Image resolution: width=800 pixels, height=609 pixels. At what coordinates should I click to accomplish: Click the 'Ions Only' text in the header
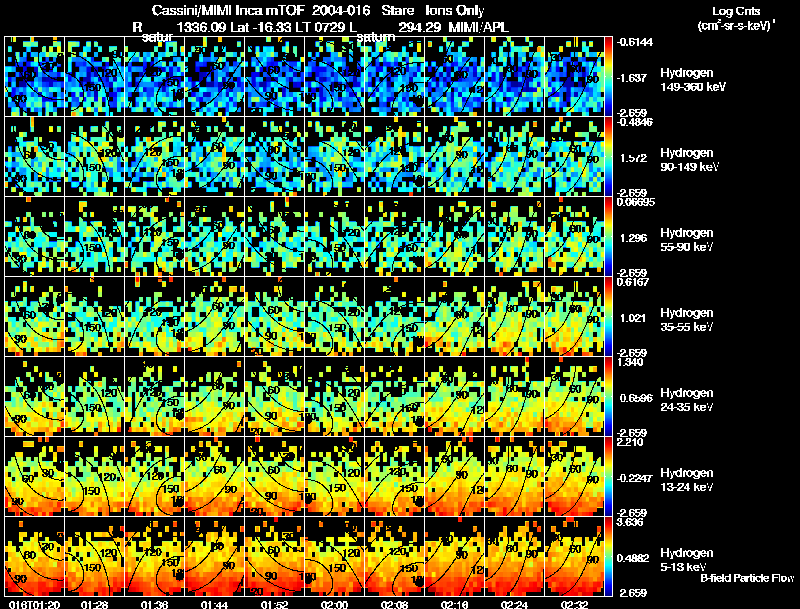coord(455,11)
